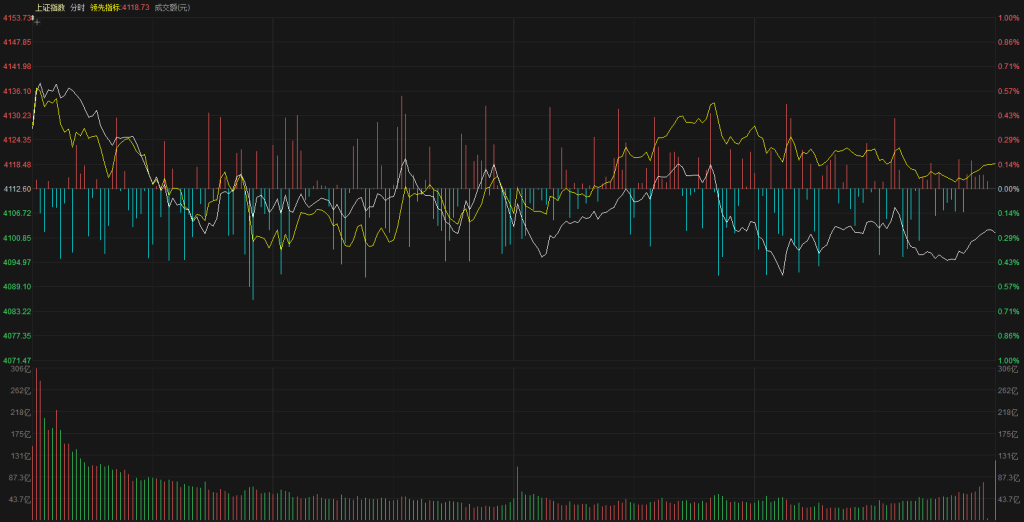Click the 4071.47 bottom price axis label
This screenshot has height=522, width=1024.
tap(17, 360)
